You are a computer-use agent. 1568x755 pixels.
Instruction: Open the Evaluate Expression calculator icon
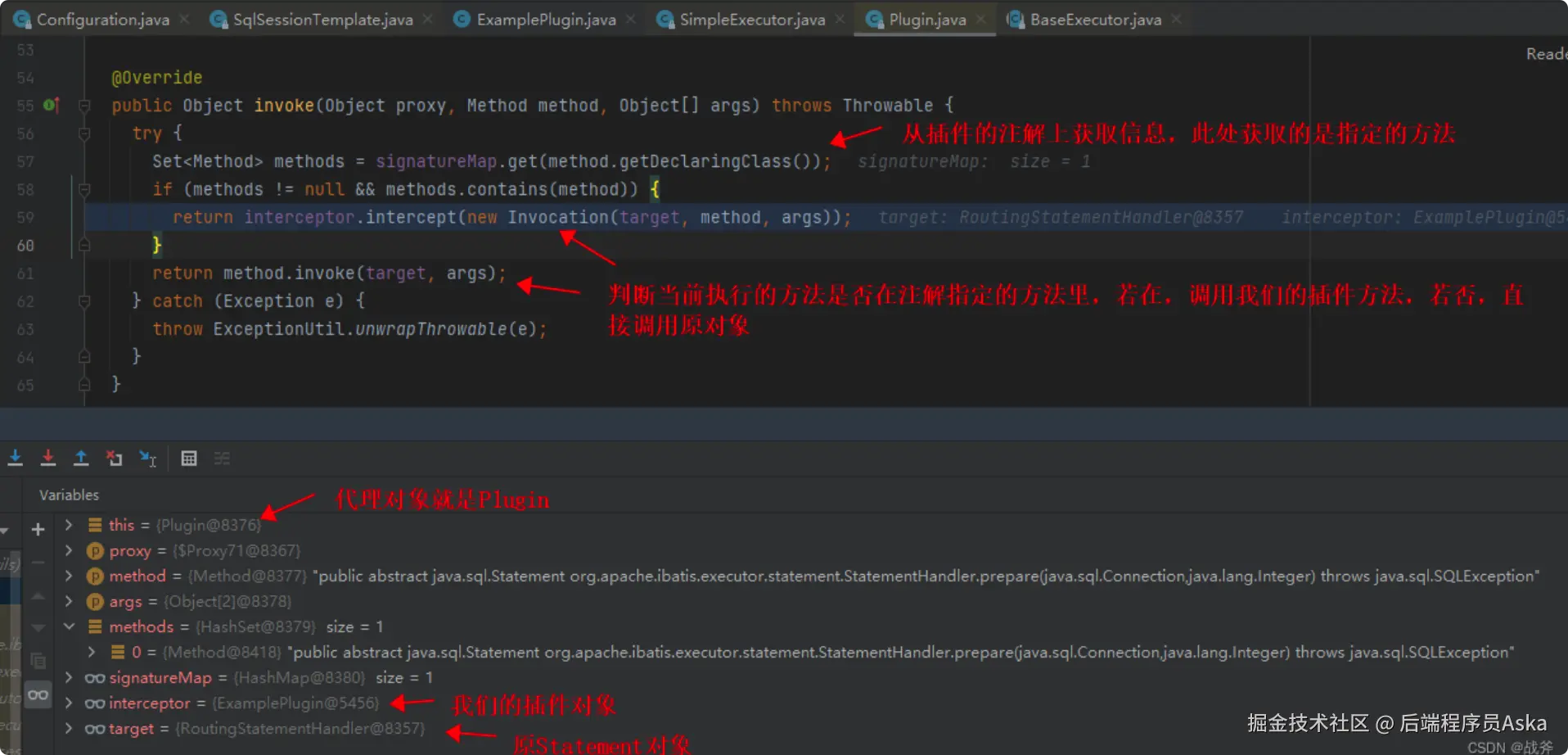[189, 459]
